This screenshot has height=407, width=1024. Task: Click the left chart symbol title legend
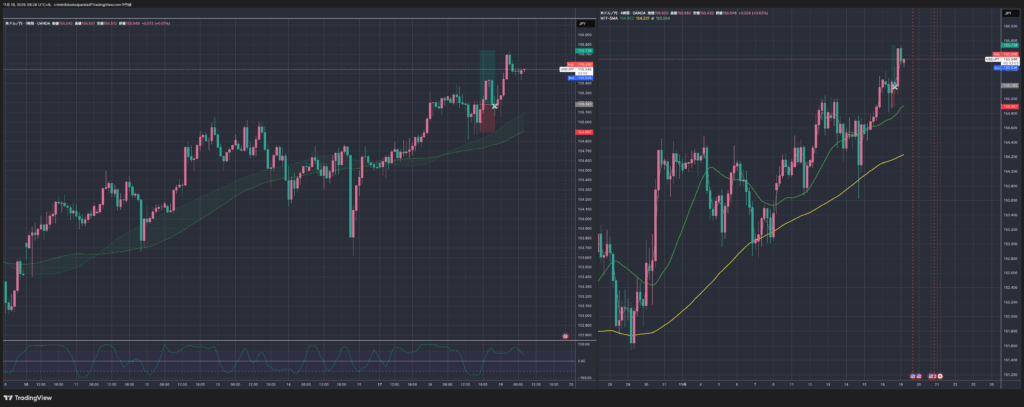coord(30,23)
